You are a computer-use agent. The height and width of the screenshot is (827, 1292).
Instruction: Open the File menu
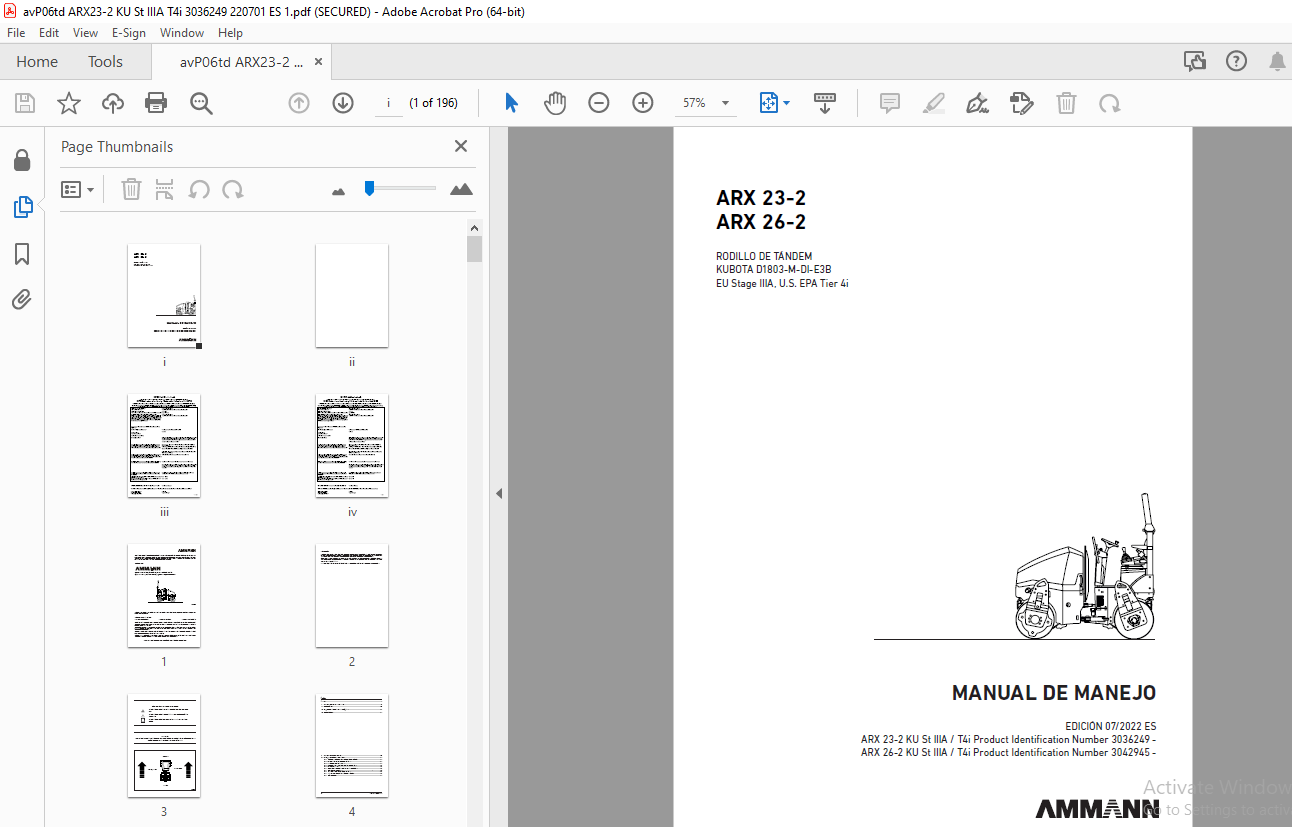point(16,33)
